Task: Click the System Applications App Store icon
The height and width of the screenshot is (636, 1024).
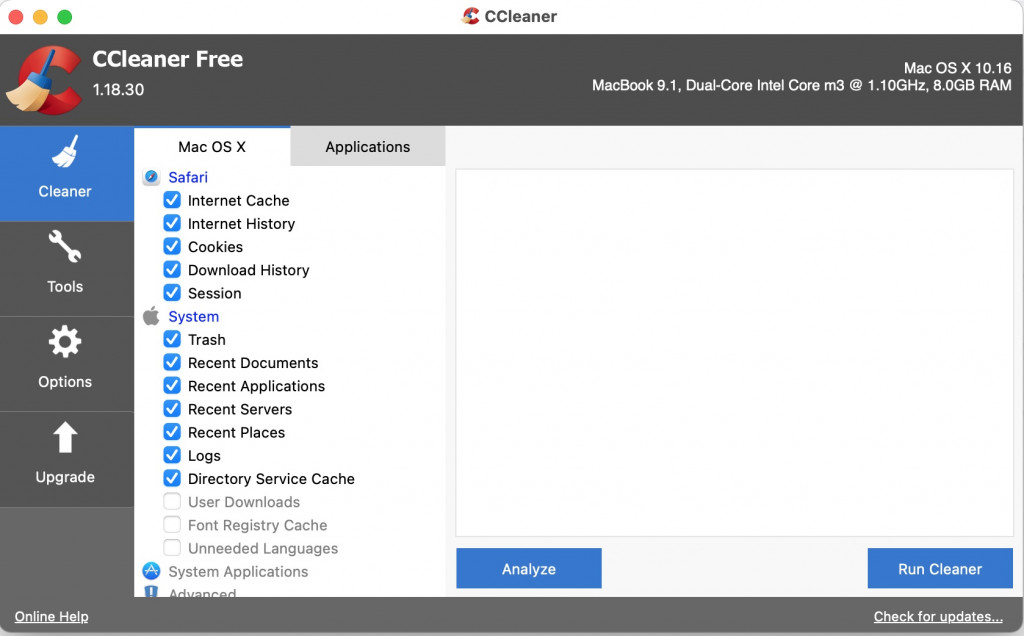Action: point(152,571)
